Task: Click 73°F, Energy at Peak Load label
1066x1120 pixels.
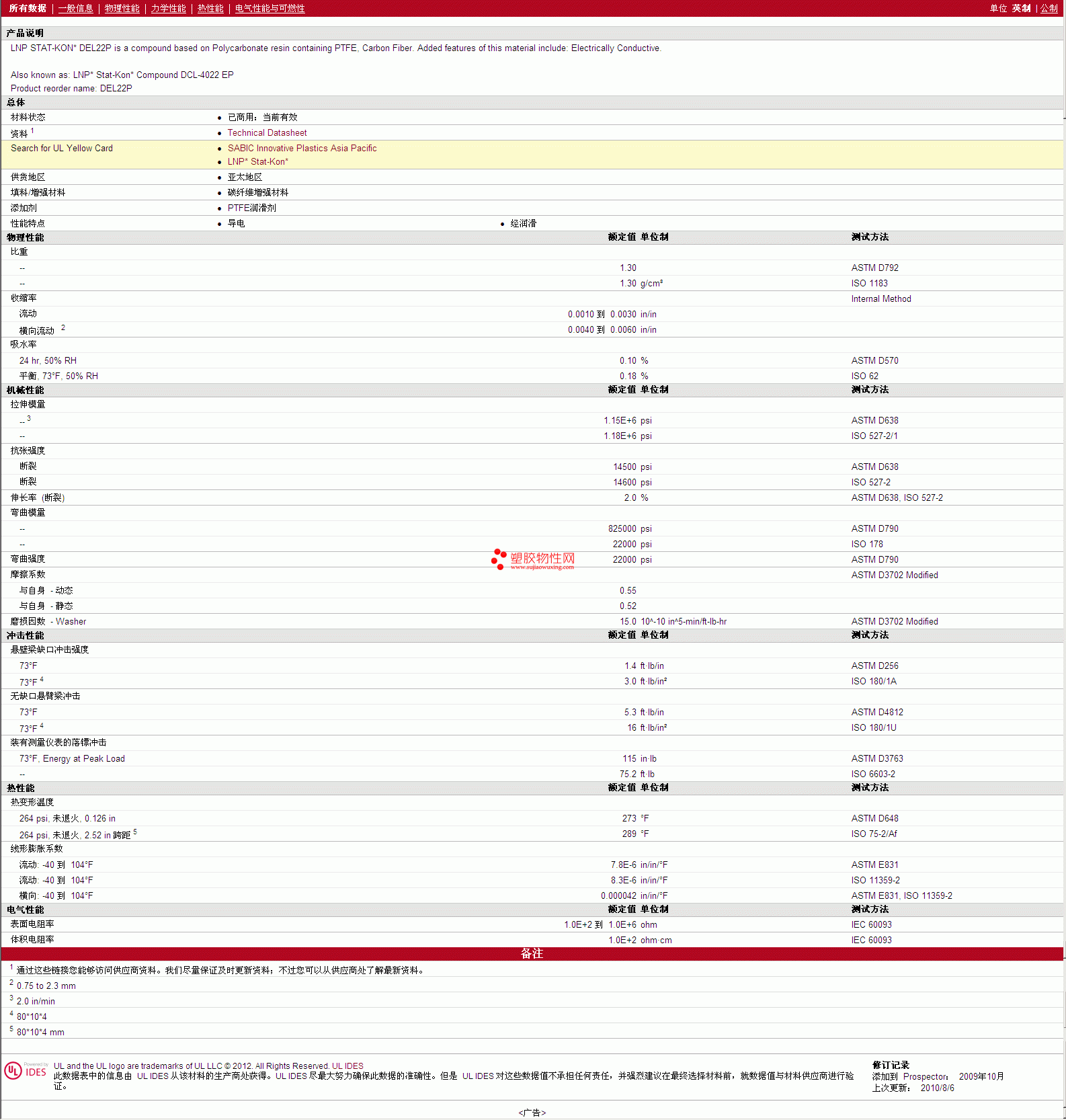Action: 72,759
